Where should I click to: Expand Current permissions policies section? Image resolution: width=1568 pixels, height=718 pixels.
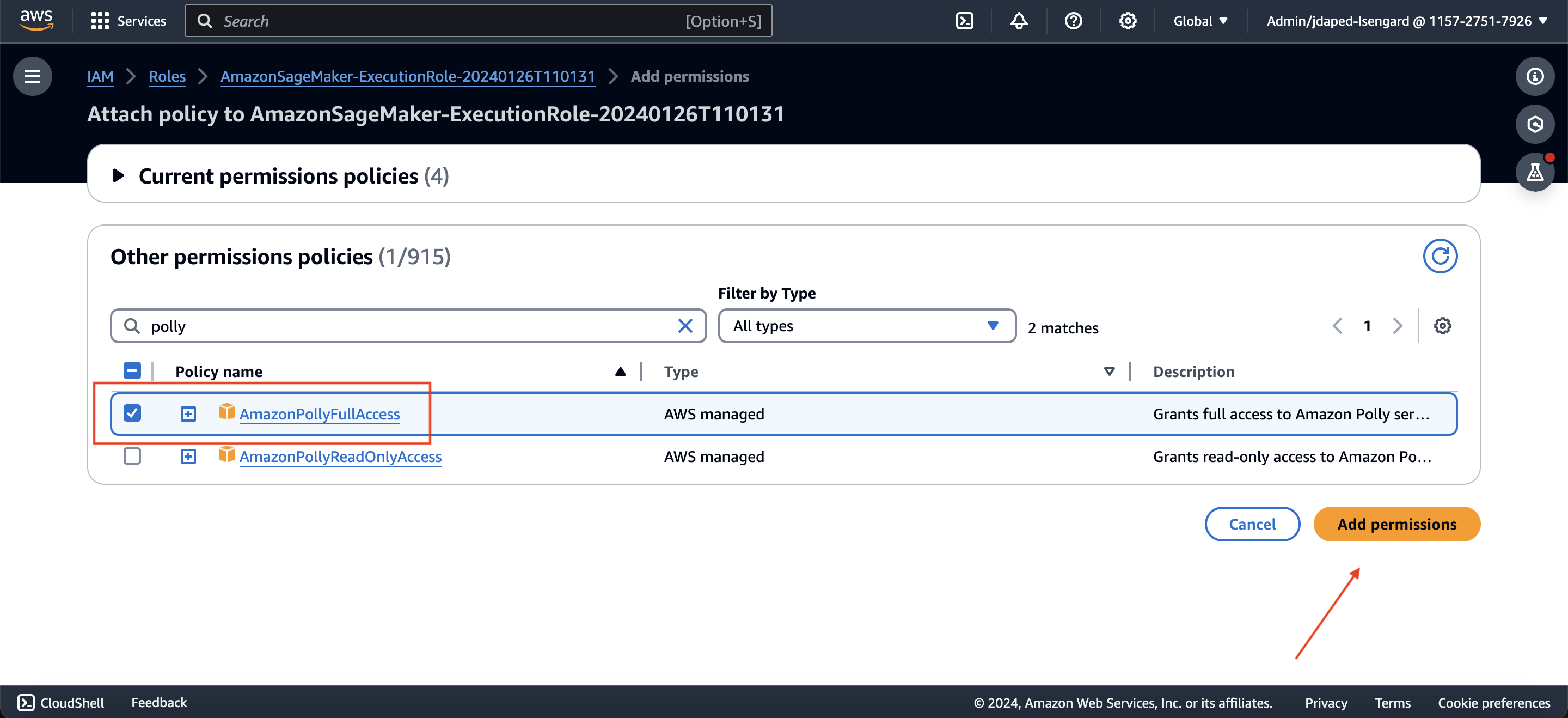click(x=119, y=176)
